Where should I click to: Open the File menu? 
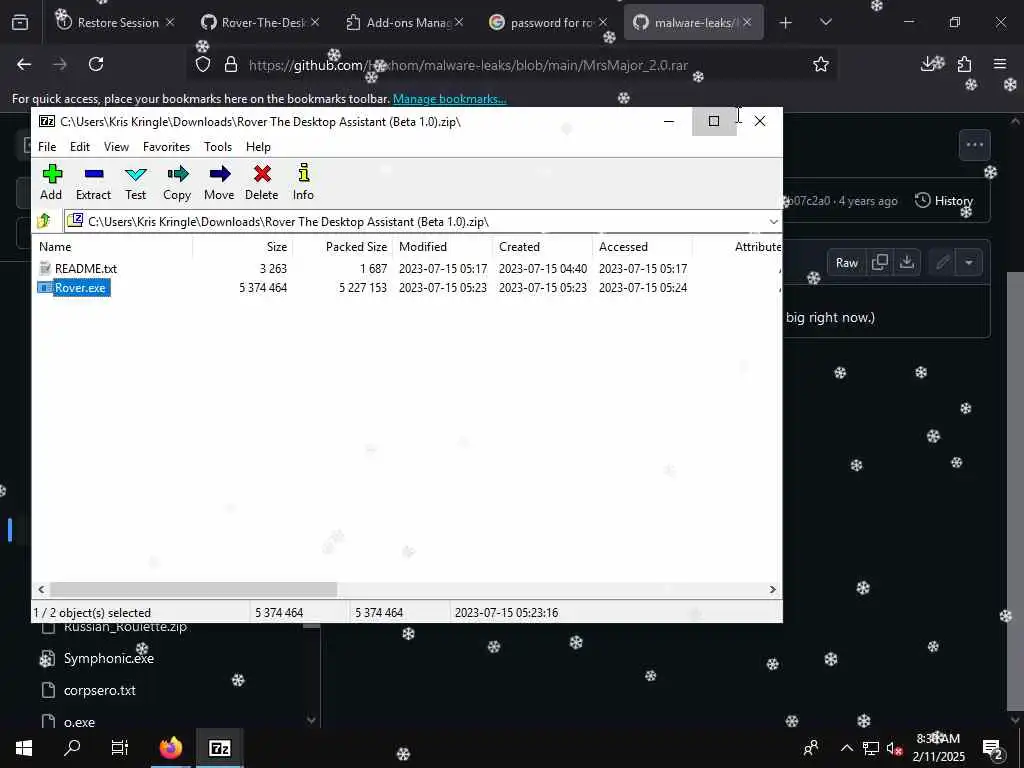coord(47,147)
